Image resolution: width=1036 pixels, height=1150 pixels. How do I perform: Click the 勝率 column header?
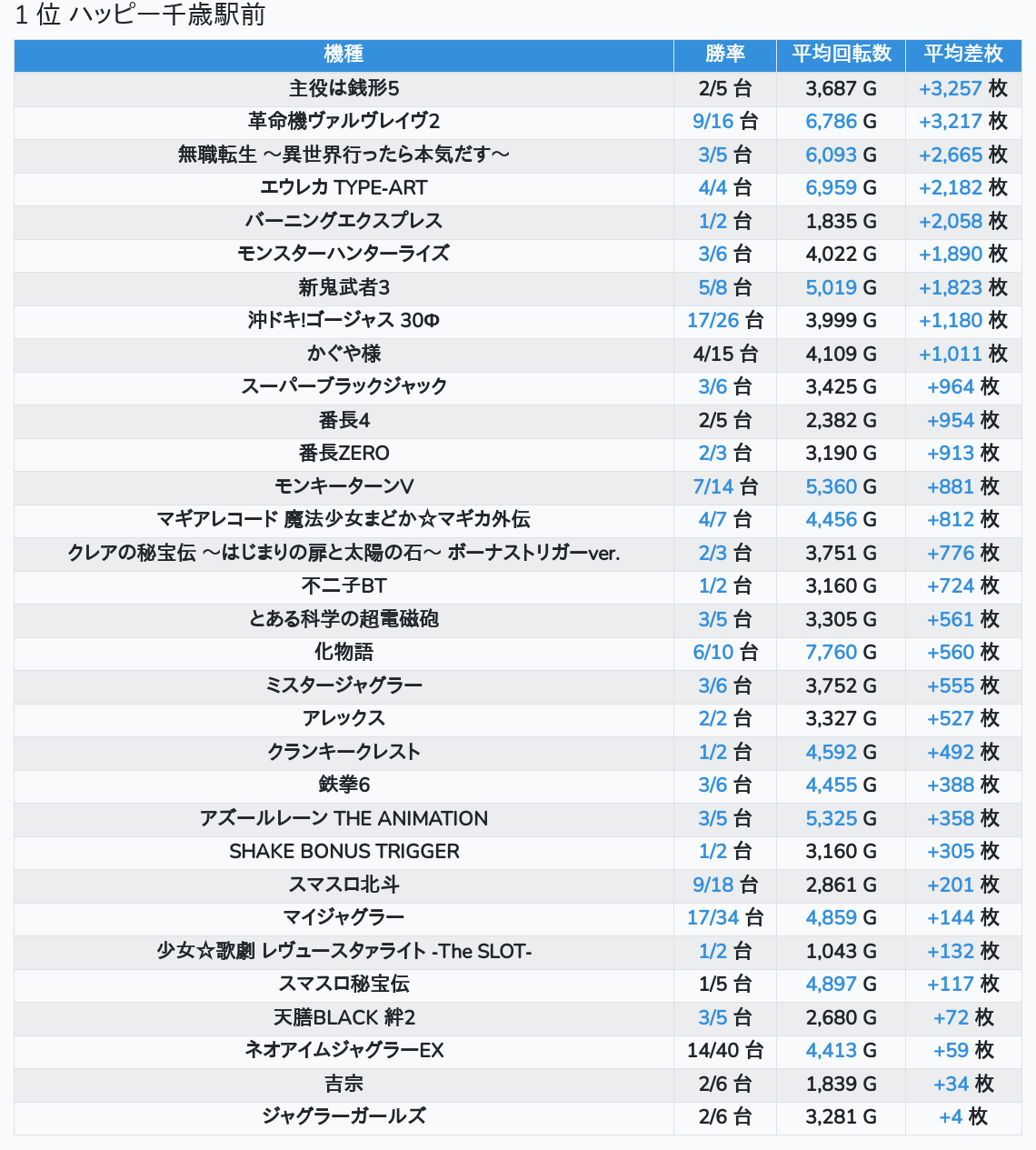(x=724, y=55)
